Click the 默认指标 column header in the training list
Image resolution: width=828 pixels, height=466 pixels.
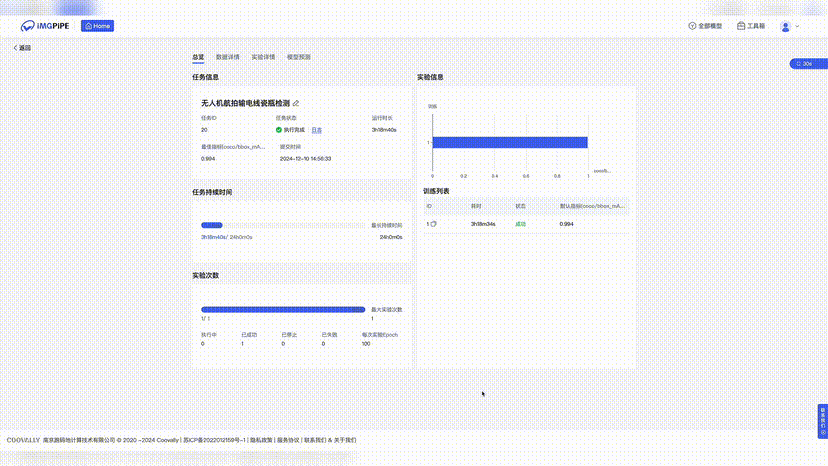[x=592, y=206]
